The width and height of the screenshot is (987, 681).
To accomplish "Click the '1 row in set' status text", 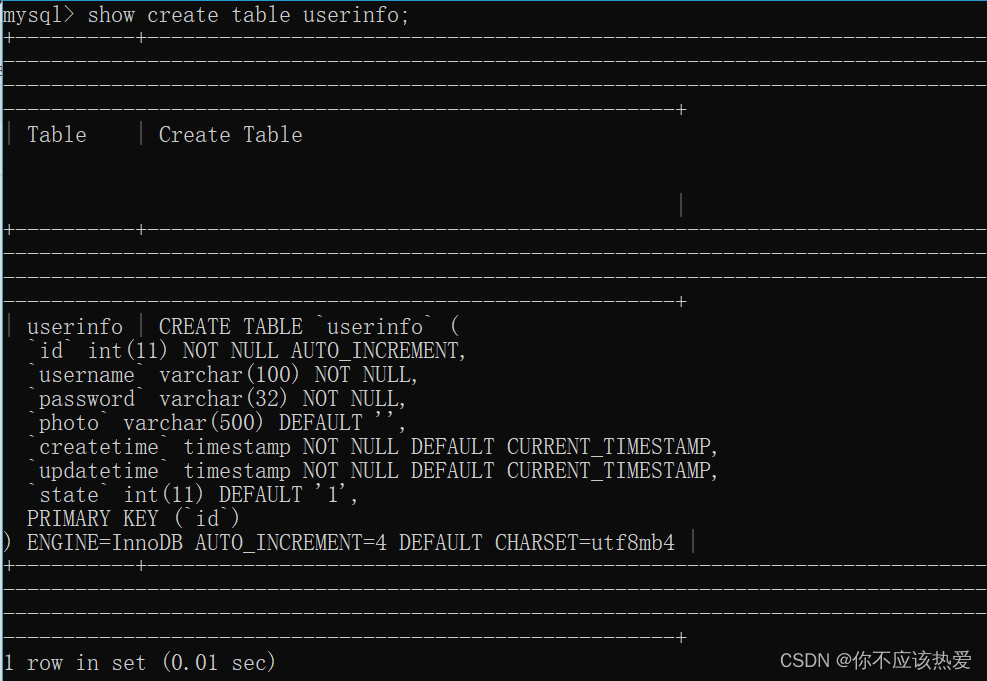I will point(75,662).
